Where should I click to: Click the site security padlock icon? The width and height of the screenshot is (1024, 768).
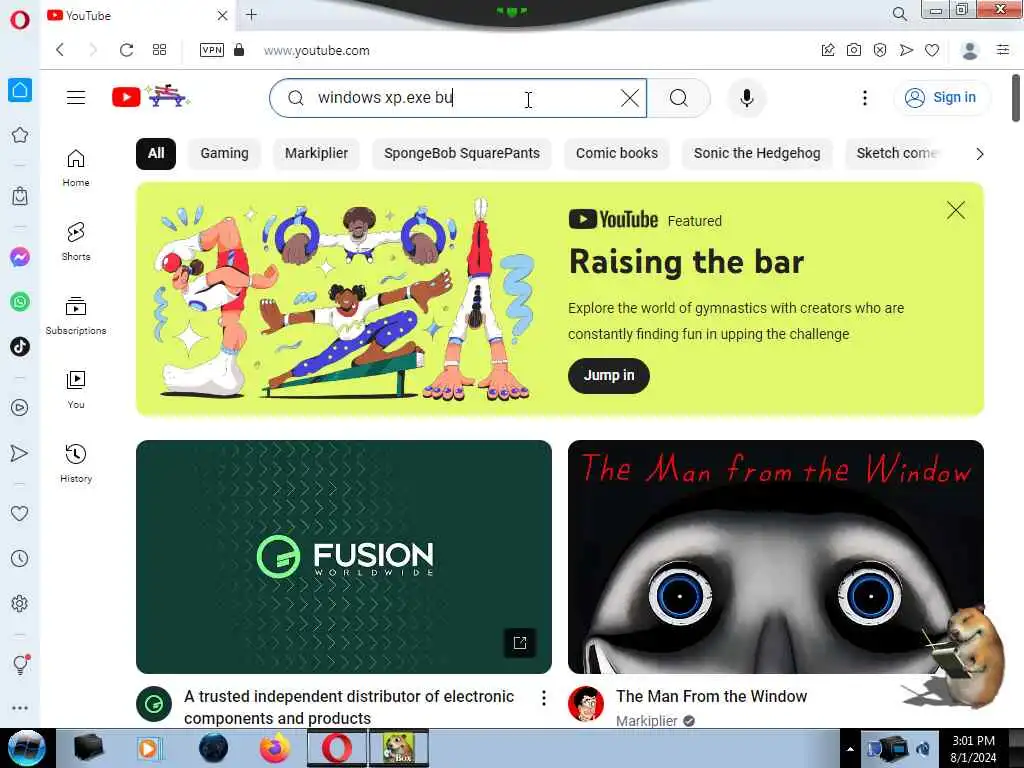pos(239,50)
